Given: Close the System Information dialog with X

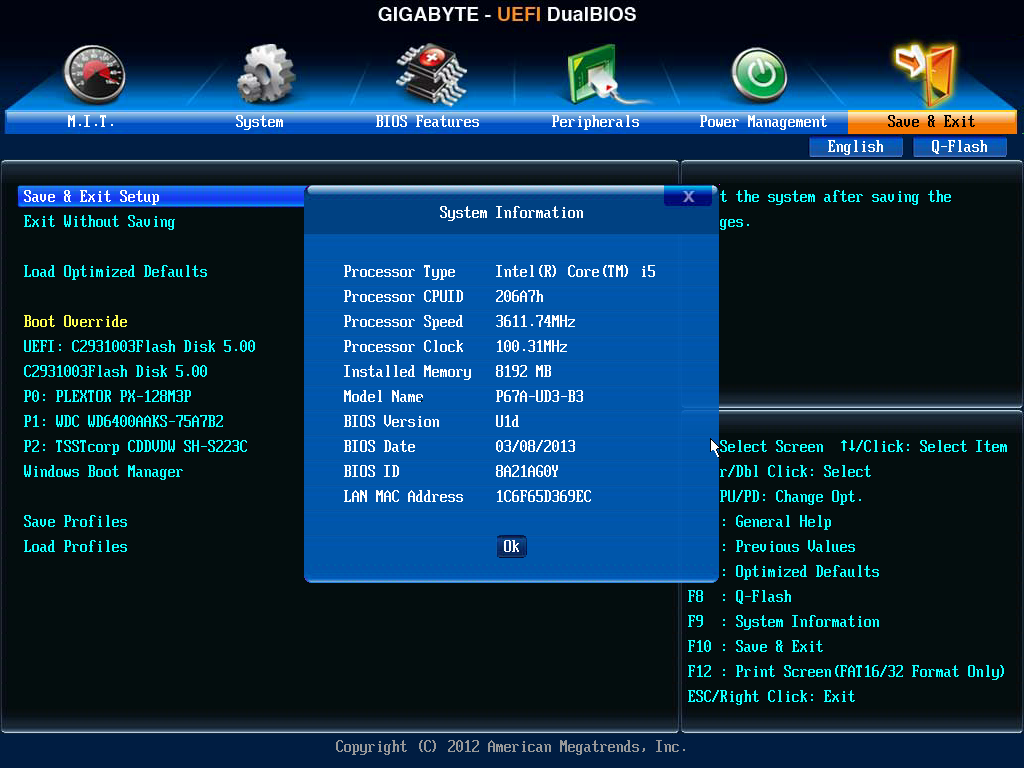Looking at the screenshot, I should (x=688, y=197).
